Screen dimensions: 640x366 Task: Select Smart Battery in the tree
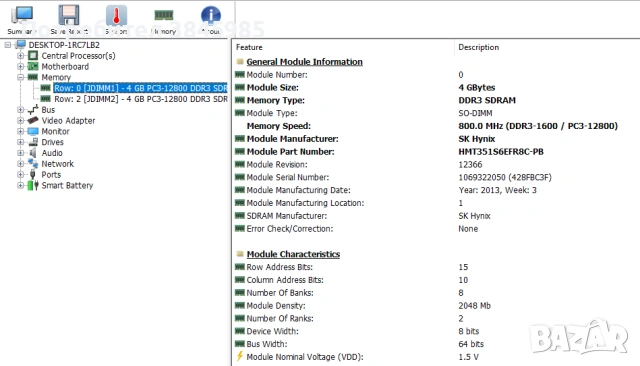click(x=67, y=185)
